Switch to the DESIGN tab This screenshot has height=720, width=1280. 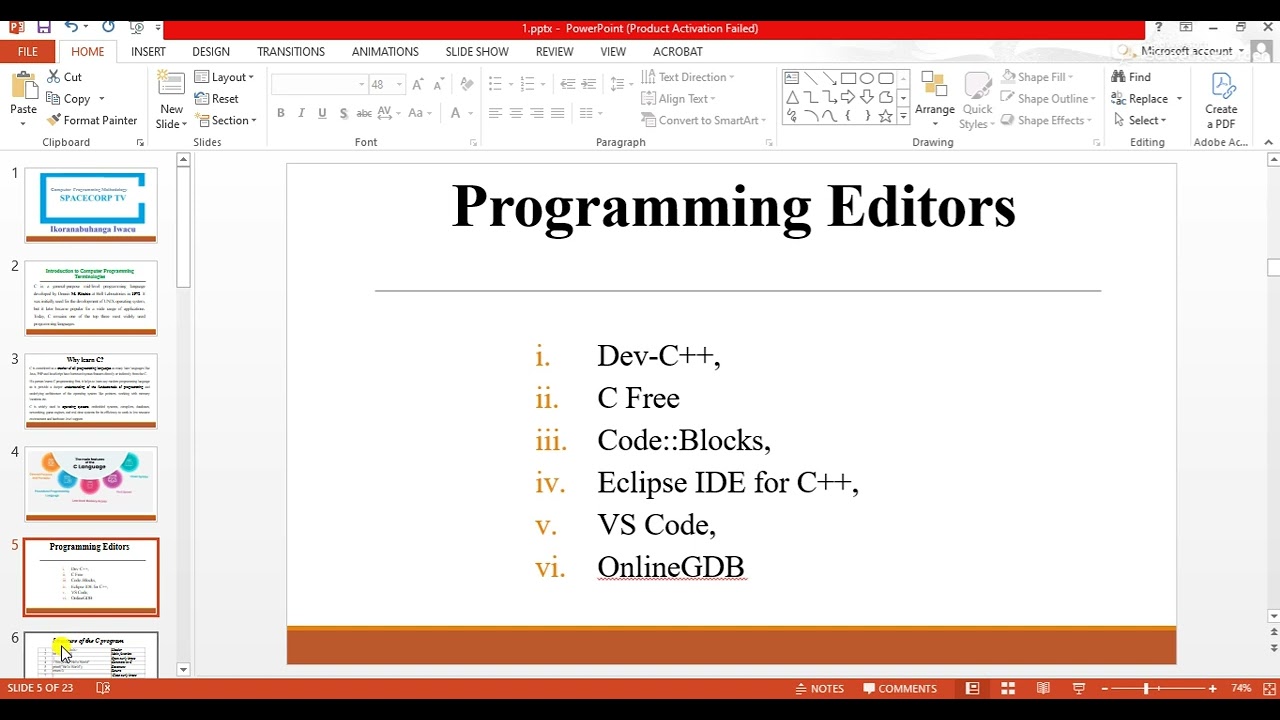(211, 52)
